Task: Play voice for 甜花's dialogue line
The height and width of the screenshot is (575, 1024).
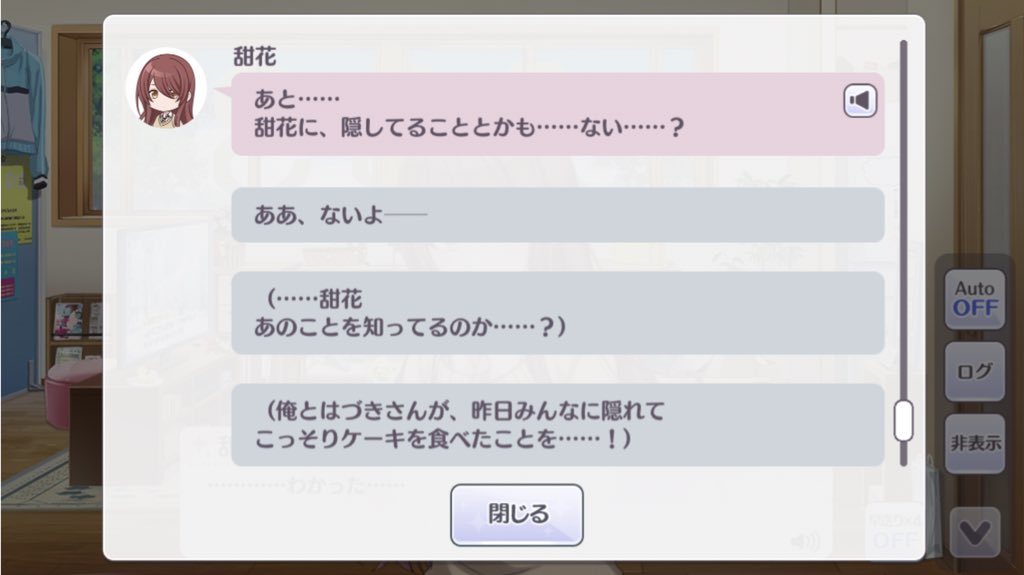Action: click(x=859, y=100)
